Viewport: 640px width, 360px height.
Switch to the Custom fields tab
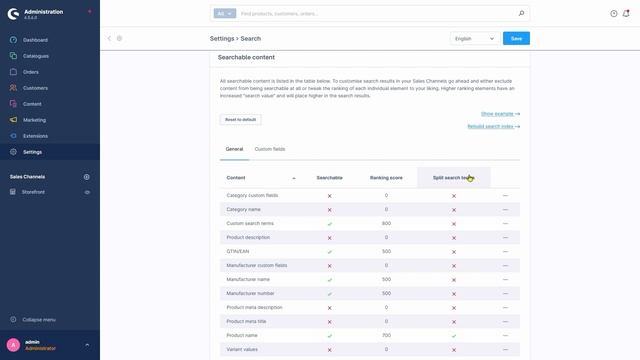[x=270, y=149]
